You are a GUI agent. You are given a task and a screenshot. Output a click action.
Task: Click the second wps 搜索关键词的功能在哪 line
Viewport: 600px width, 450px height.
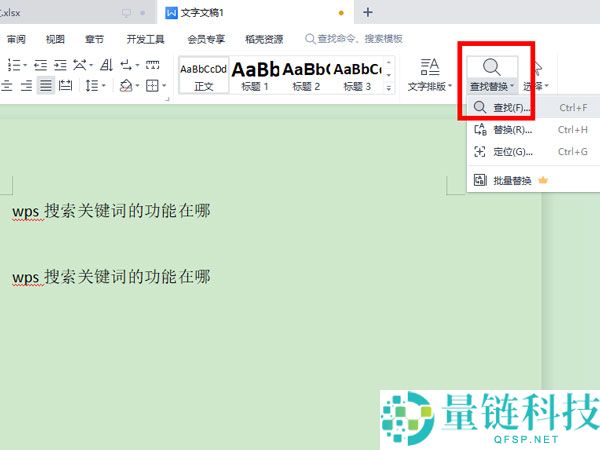(111, 277)
